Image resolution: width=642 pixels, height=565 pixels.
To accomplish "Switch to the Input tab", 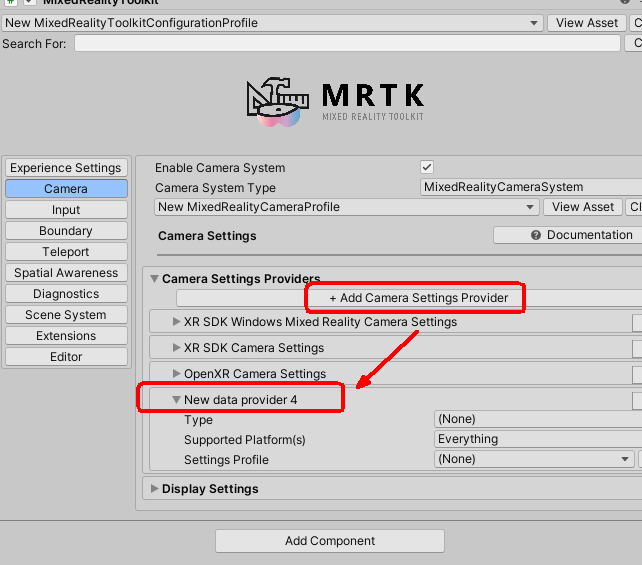I will pos(66,210).
